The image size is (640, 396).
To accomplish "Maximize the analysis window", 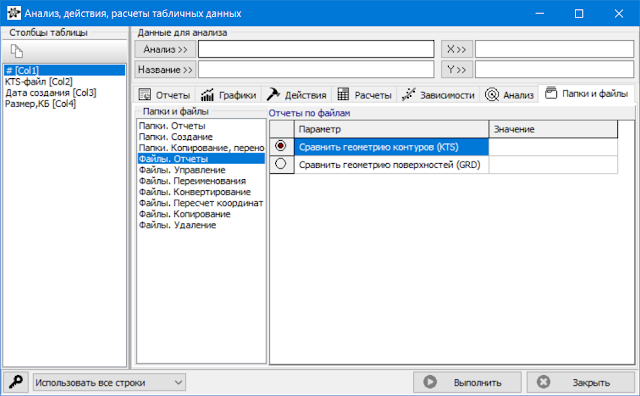I will 579,13.
